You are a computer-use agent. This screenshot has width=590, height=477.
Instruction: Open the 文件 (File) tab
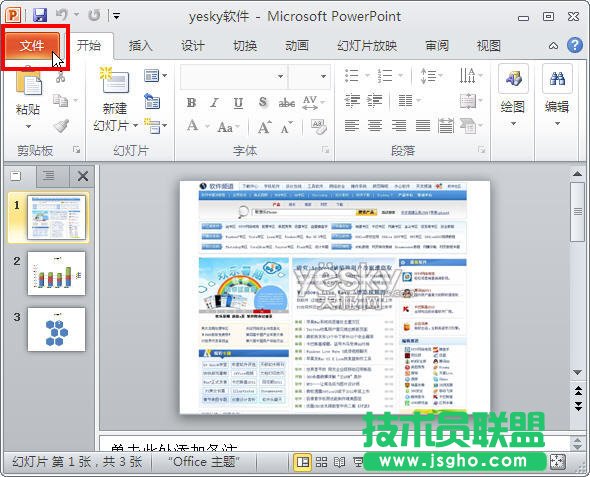(32, 46)
